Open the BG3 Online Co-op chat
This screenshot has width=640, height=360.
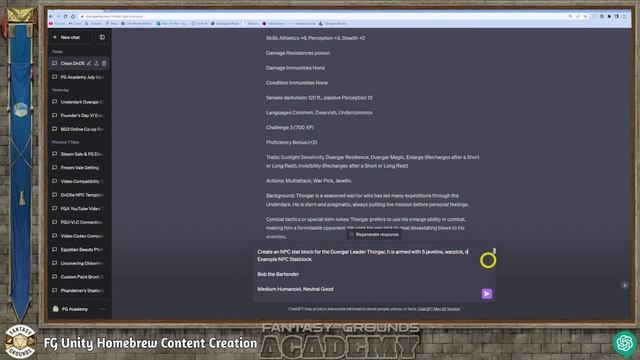point(79,129)
